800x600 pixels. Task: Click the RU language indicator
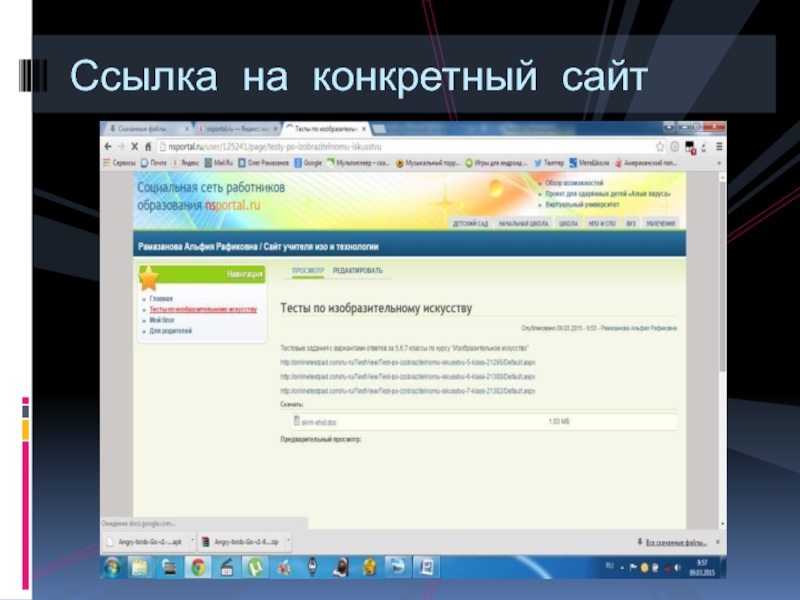pyautogui.click(x=609, y=566)
